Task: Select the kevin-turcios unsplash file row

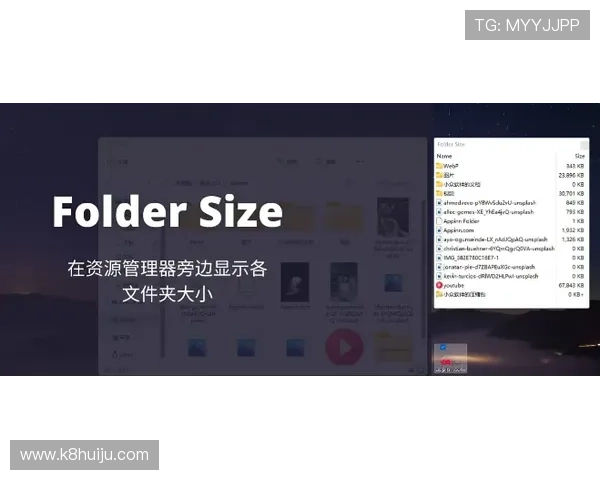Action: [x=510, y=276]
